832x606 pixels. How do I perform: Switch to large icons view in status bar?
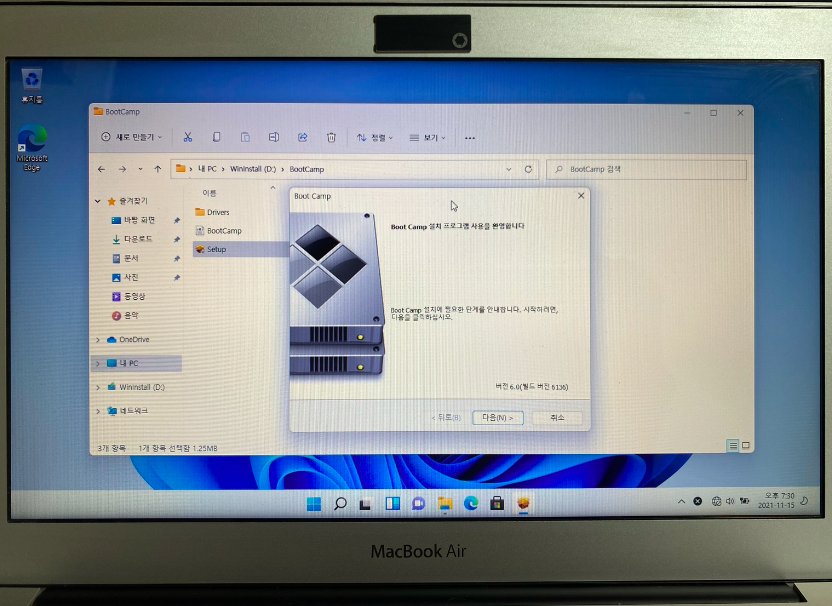[746, 446]
